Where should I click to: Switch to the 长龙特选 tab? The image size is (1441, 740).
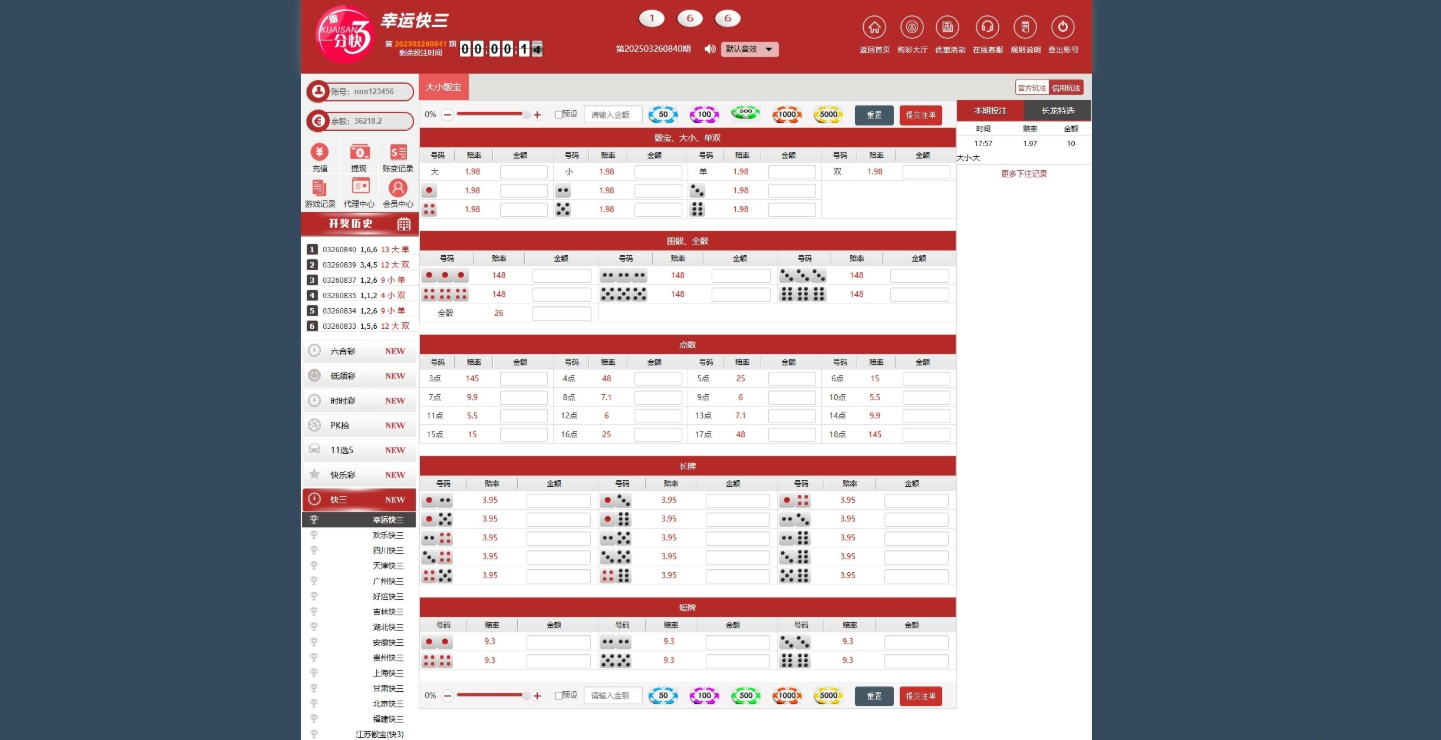point(1057,111)
